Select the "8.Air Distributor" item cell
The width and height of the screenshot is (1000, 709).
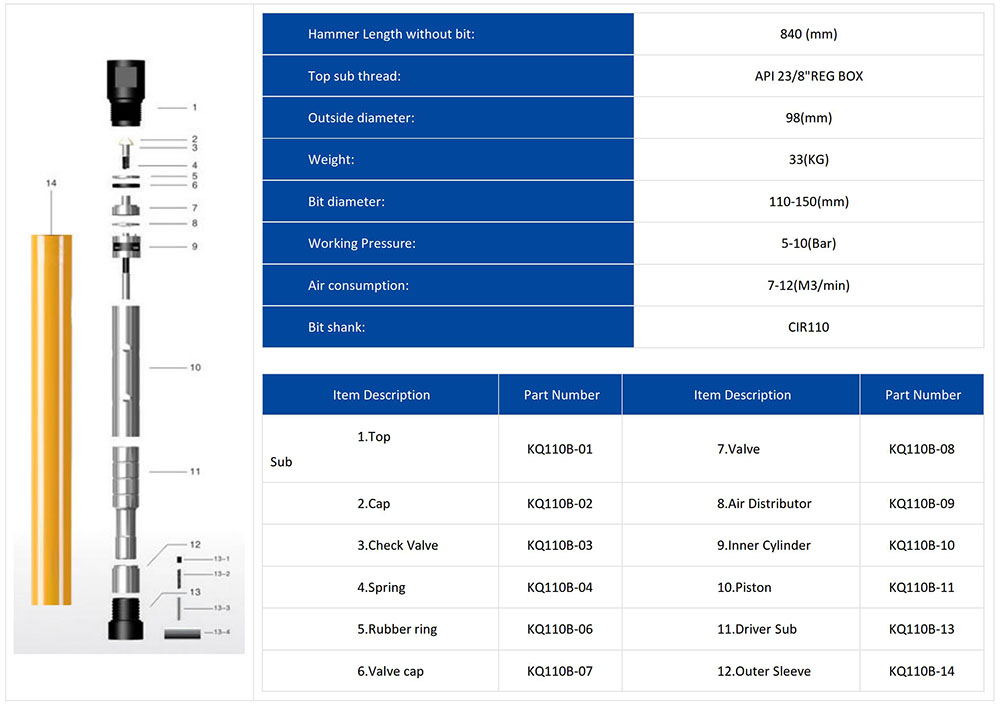point(764,503)
